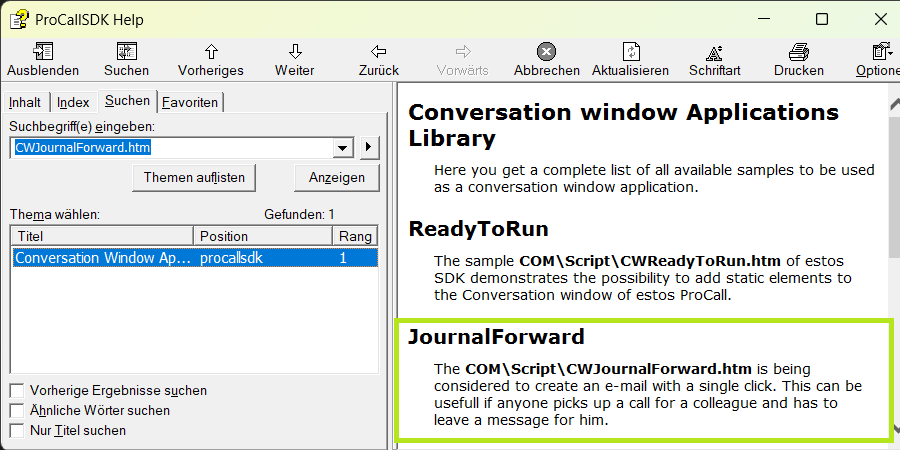Stop loading with Abbrechen icon

pos(546,52)
